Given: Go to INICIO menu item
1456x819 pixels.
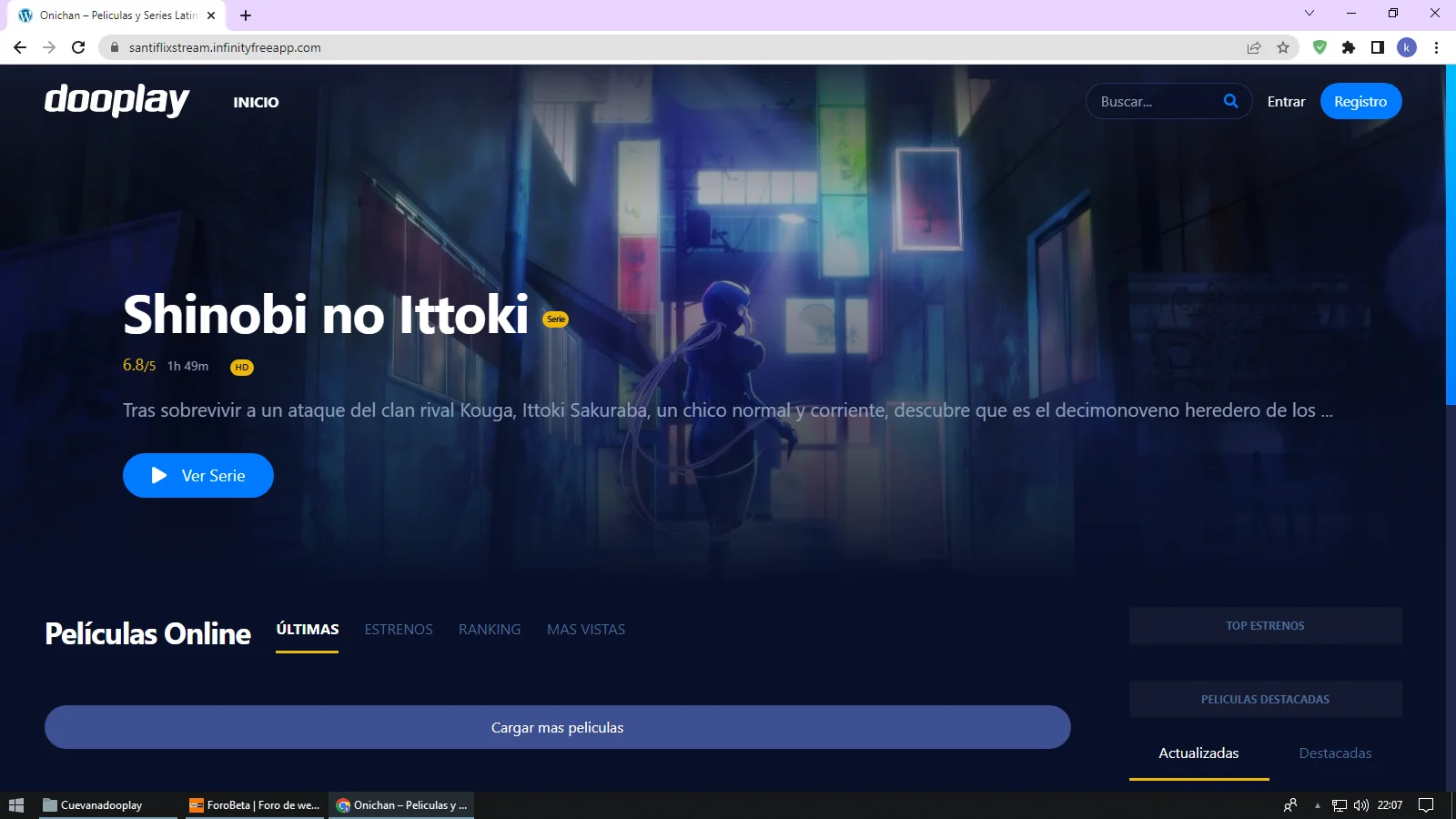Looking at the screenshot, I should pos(256,102).
